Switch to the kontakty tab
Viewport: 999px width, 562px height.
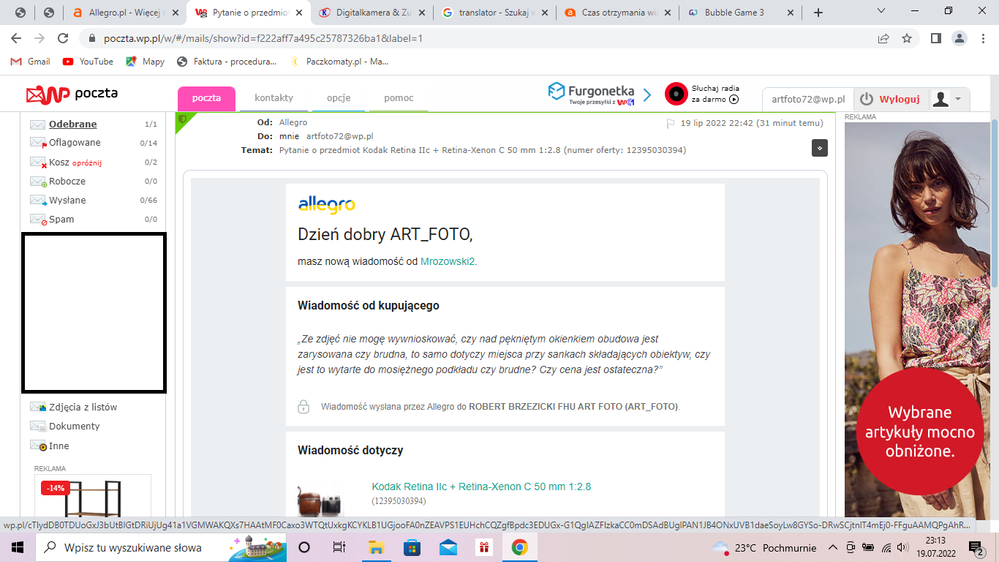click(274, 98)
